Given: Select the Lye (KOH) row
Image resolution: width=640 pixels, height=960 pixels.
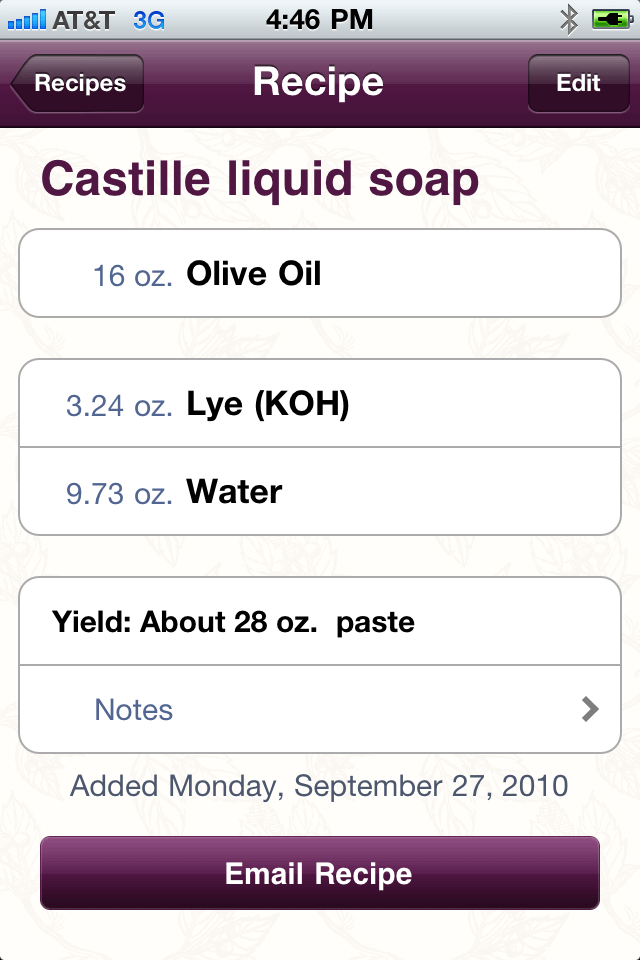Looking at the screenshot, I should pyautogui.click(x=320, y=404).
